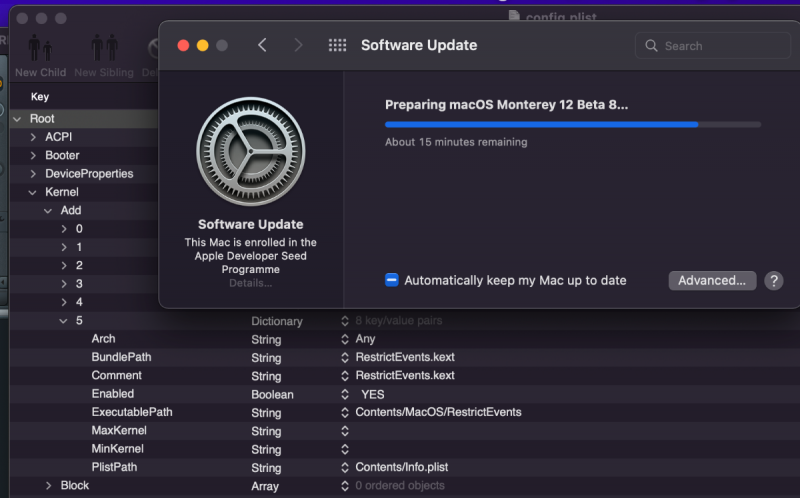
Task: Open Details... link under Seed Programme
Action: point(251,283)
